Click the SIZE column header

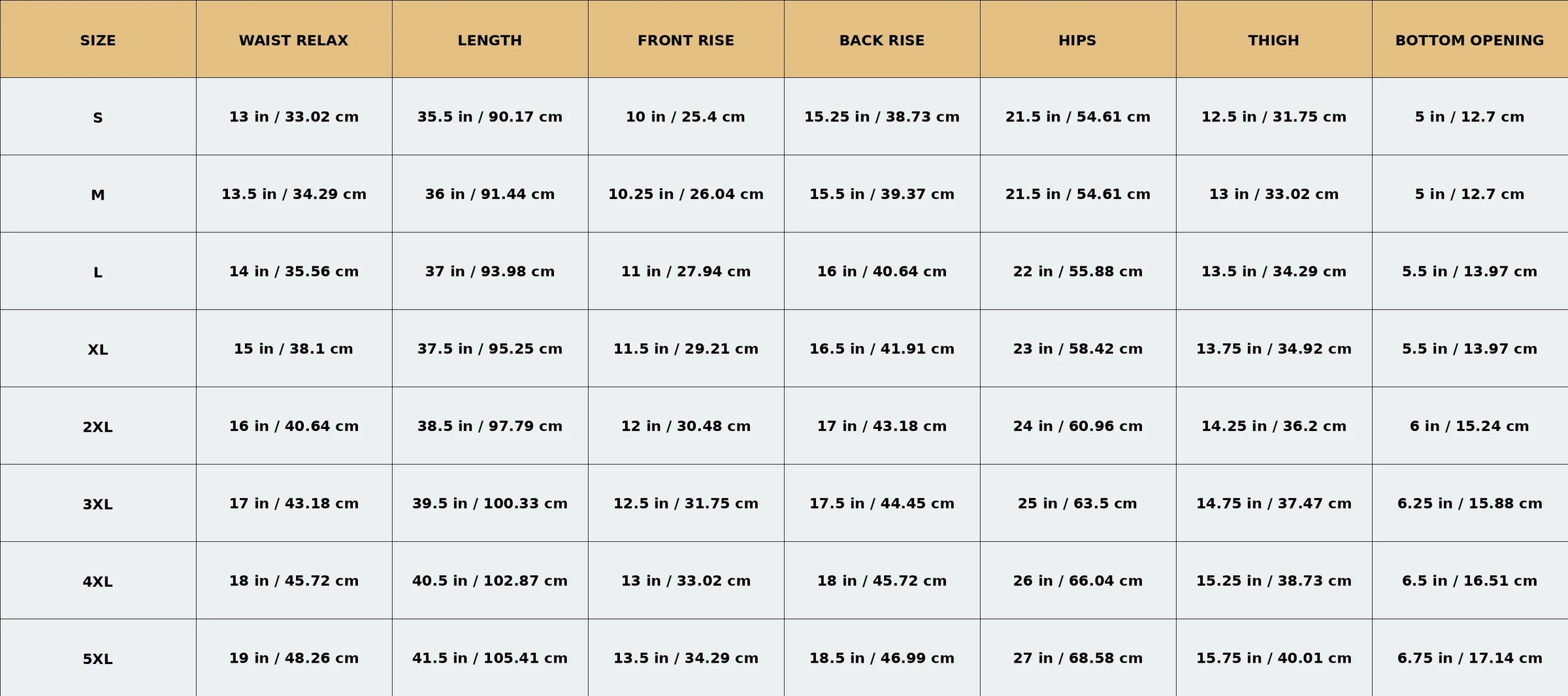click(x=98, y=40)
